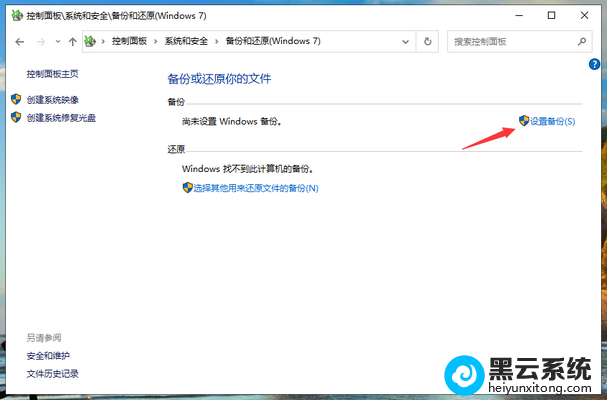Click the 设置备份(S) link
Viewport: 607px width, 400px height.
pyautogui.click(x=552, y=121)
